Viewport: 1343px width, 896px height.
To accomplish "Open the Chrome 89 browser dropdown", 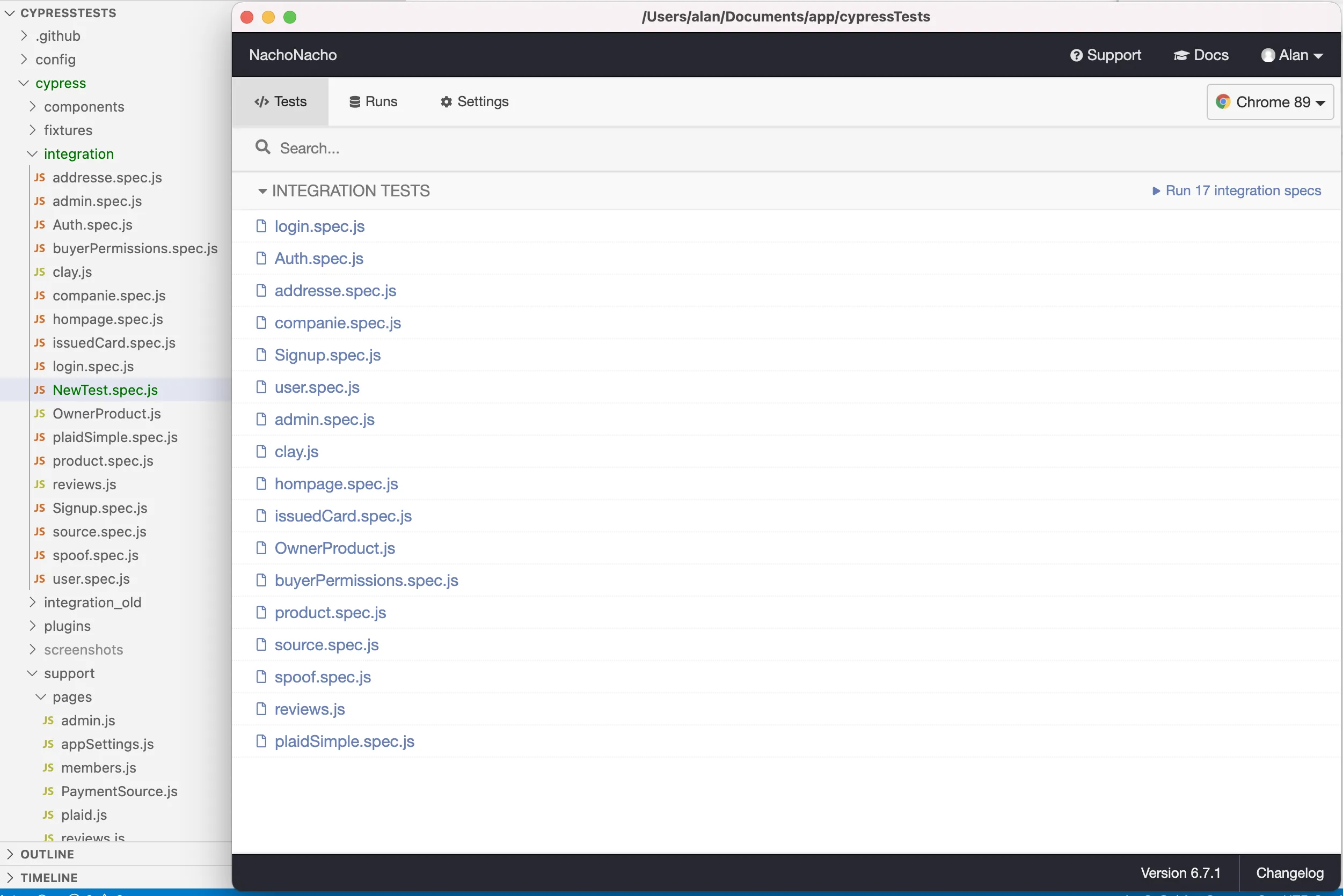I will pos(1270,102).
